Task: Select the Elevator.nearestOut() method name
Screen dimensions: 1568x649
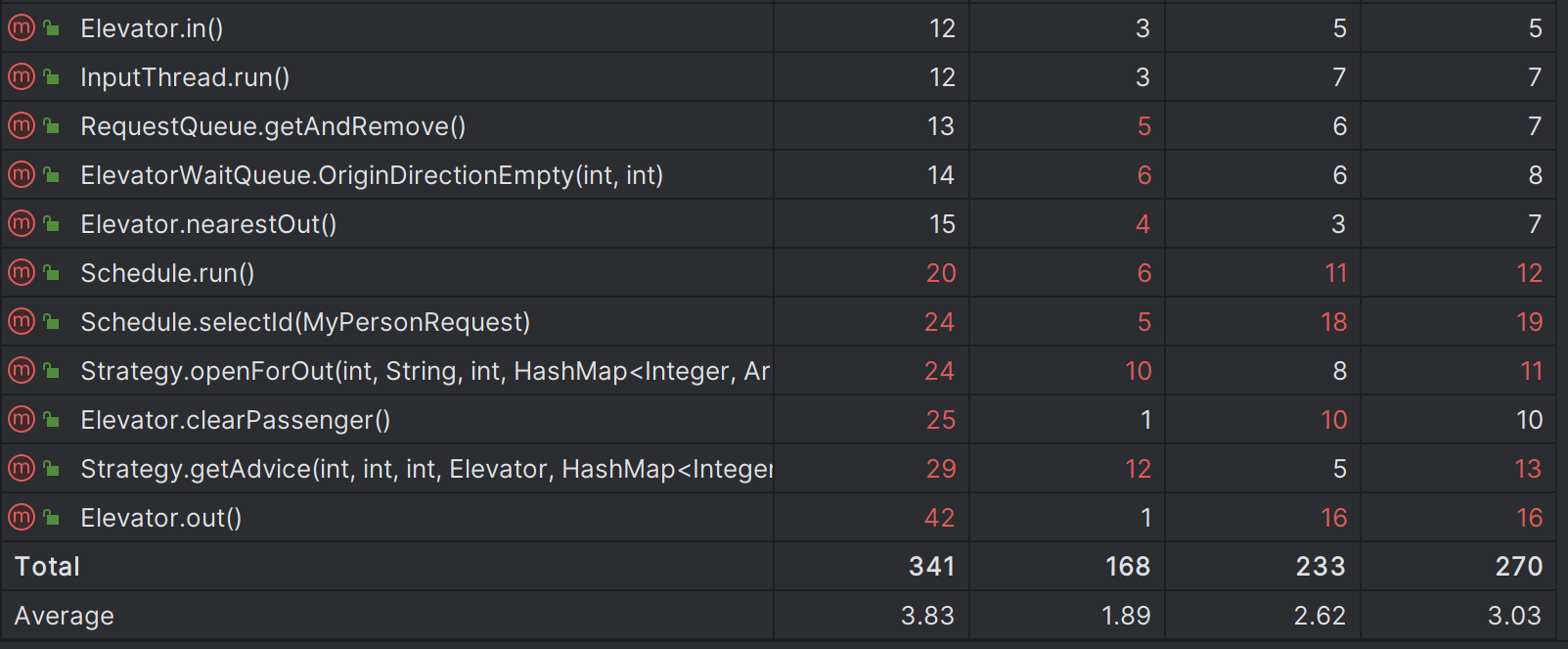Action: tap(208, 225)
